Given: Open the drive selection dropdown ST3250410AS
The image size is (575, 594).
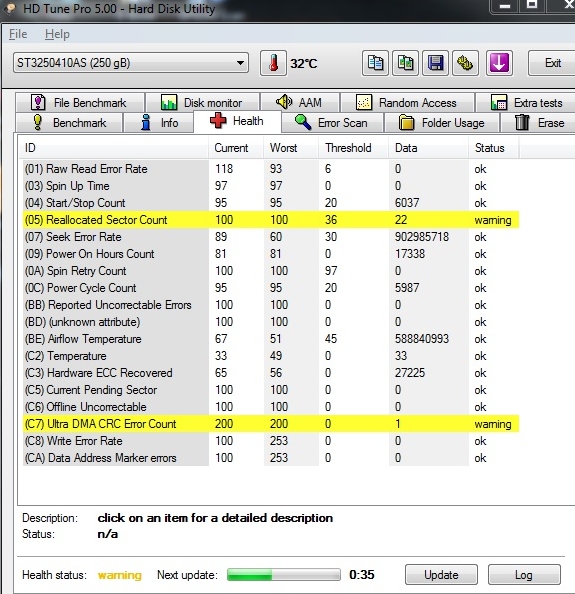Looking at the screenshot, I should [131, 63].
